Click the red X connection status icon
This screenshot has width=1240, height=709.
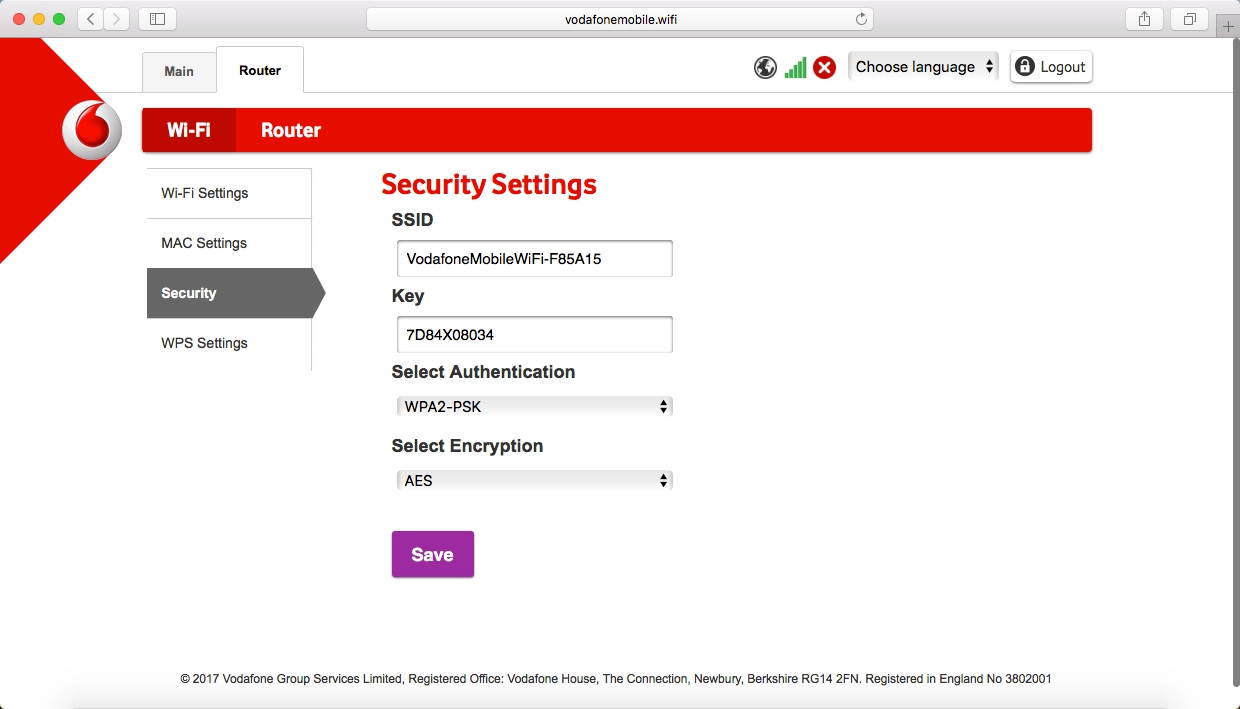(x=824, y=68)
